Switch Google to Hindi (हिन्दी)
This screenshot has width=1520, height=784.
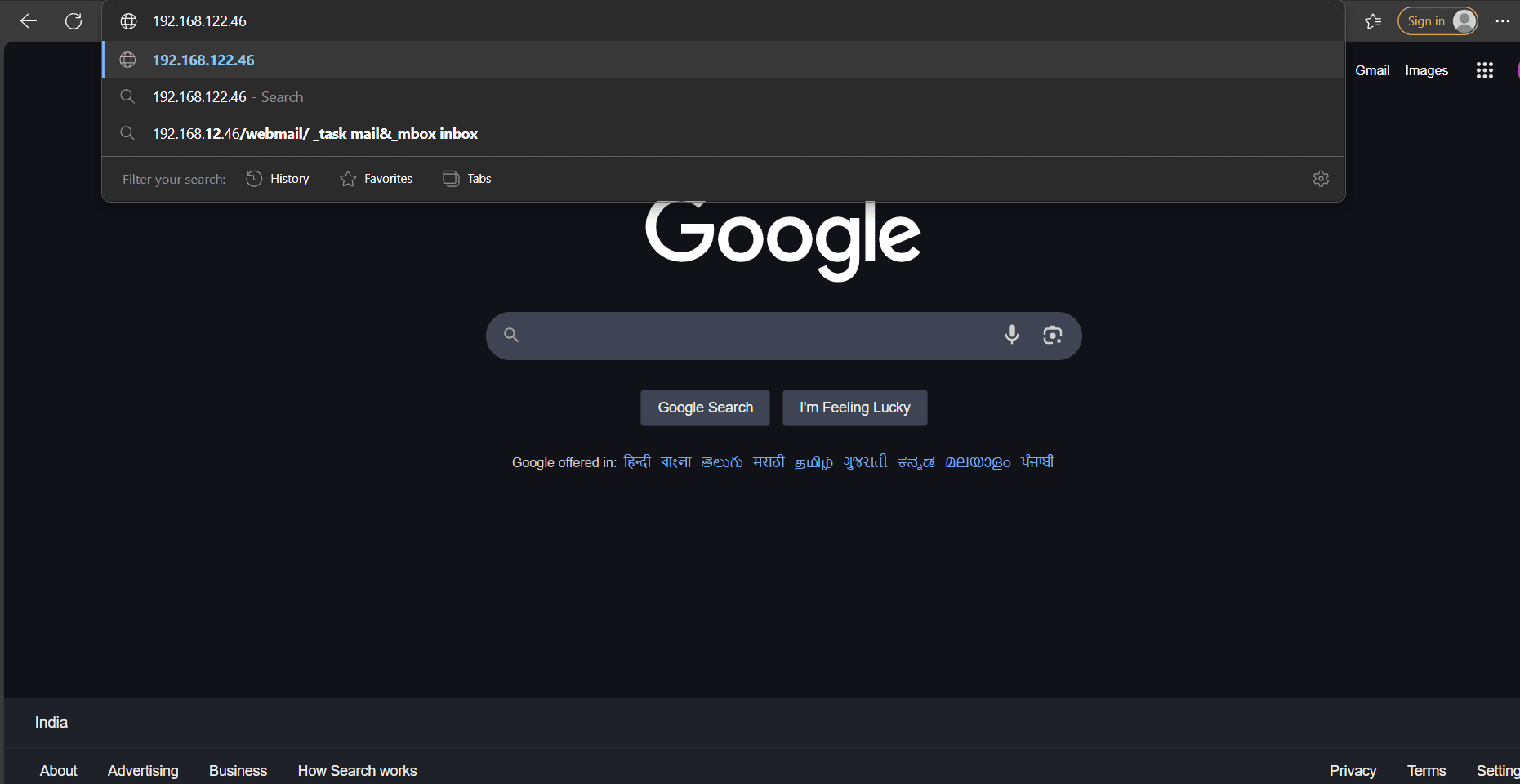[x=637, y=462]
